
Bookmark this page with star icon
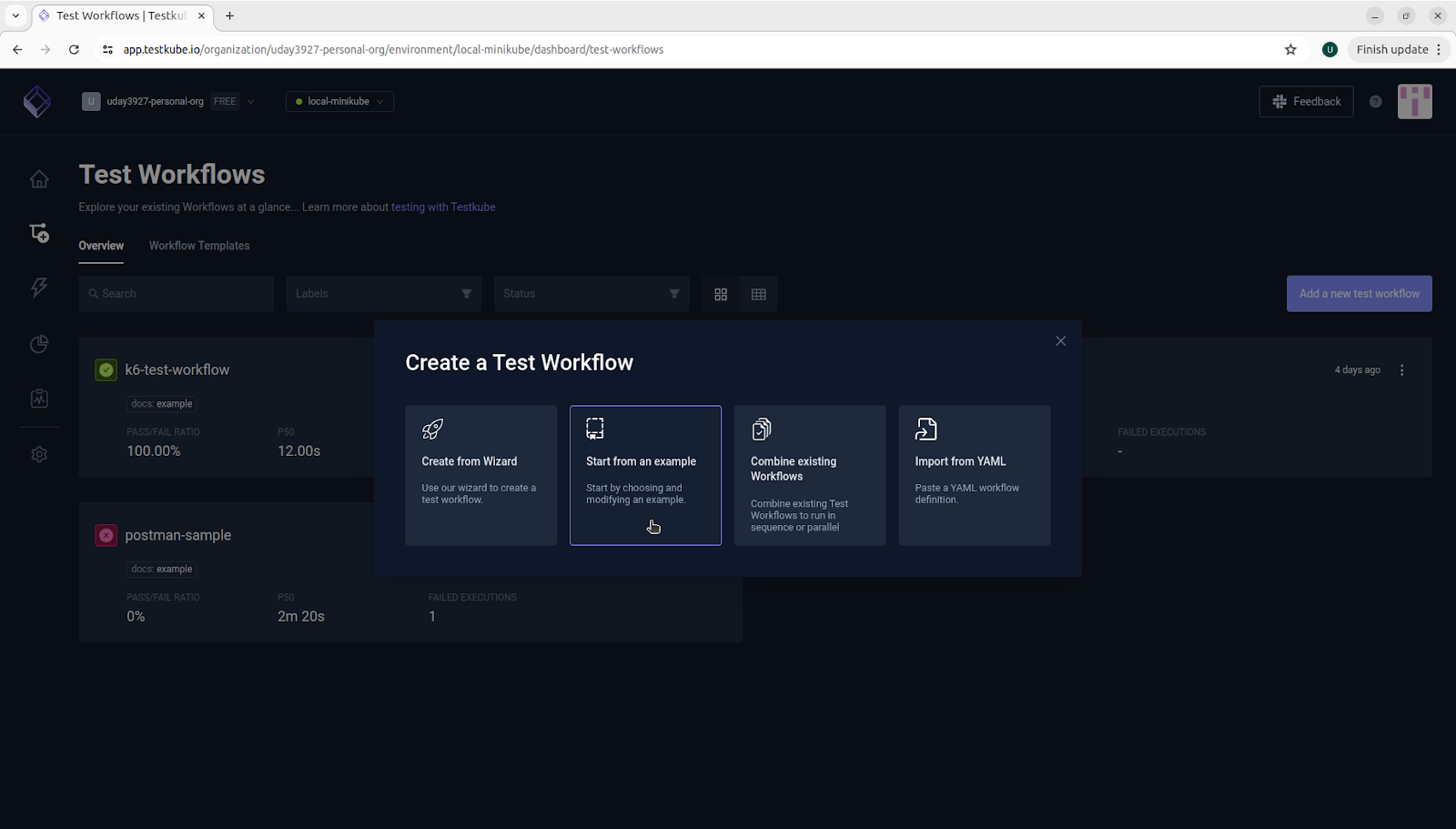coord(1290,50)
